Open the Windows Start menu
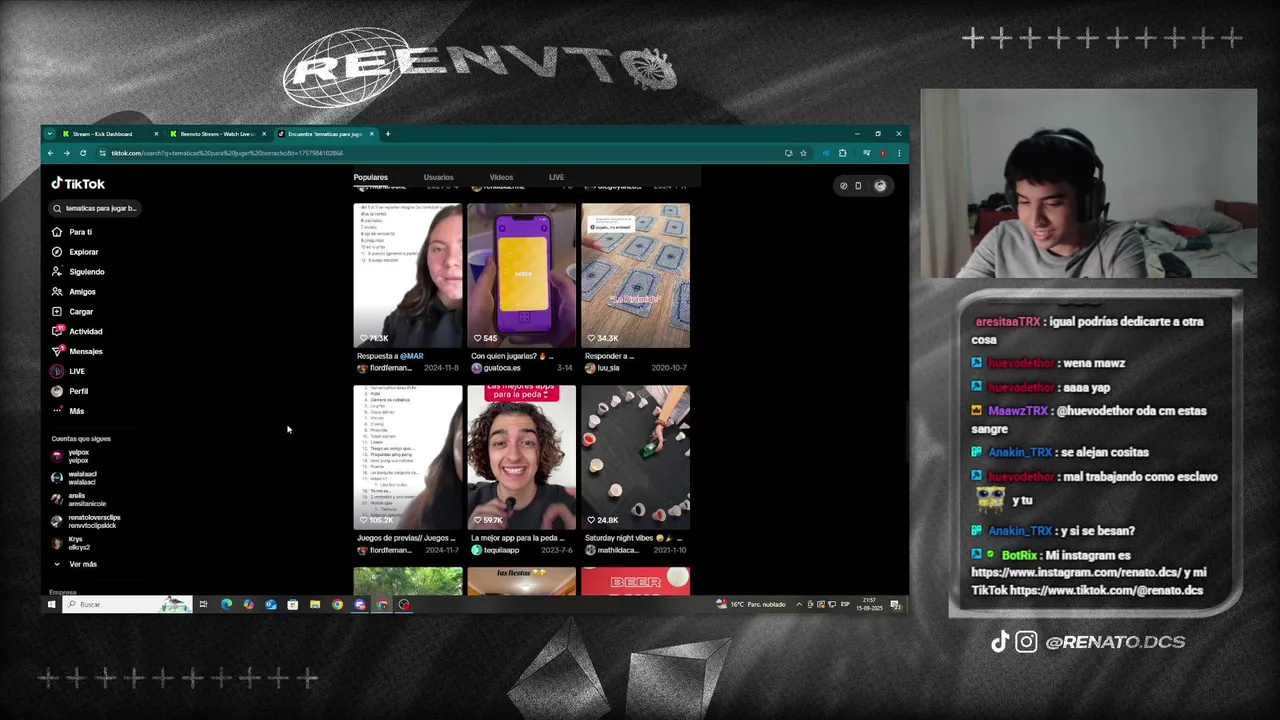 (x=51, y=604)
